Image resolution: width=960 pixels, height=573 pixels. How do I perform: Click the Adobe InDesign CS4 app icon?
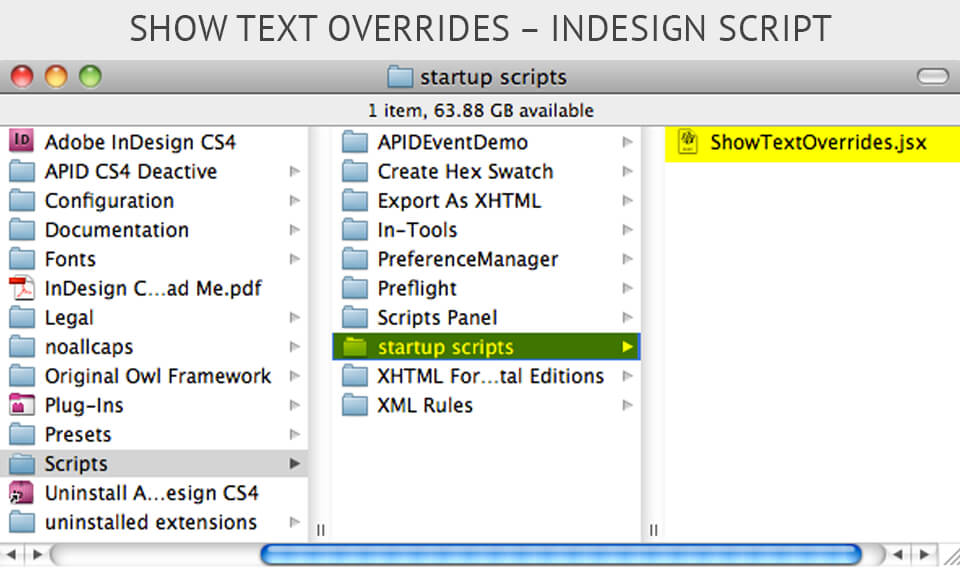21,141
